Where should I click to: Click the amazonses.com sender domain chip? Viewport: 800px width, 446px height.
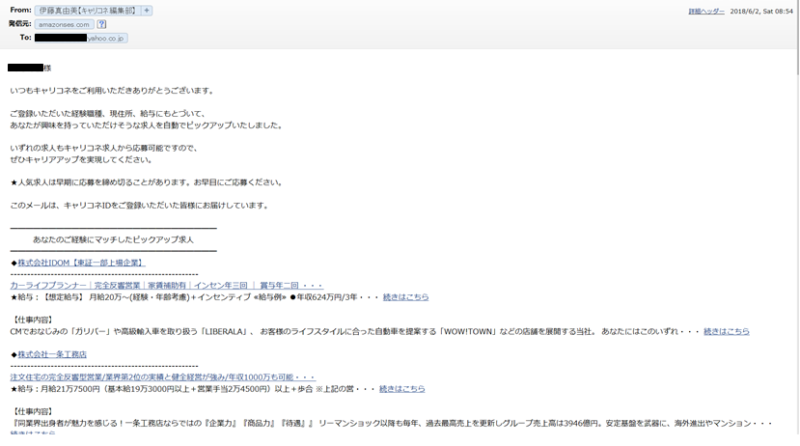(64, 24)
